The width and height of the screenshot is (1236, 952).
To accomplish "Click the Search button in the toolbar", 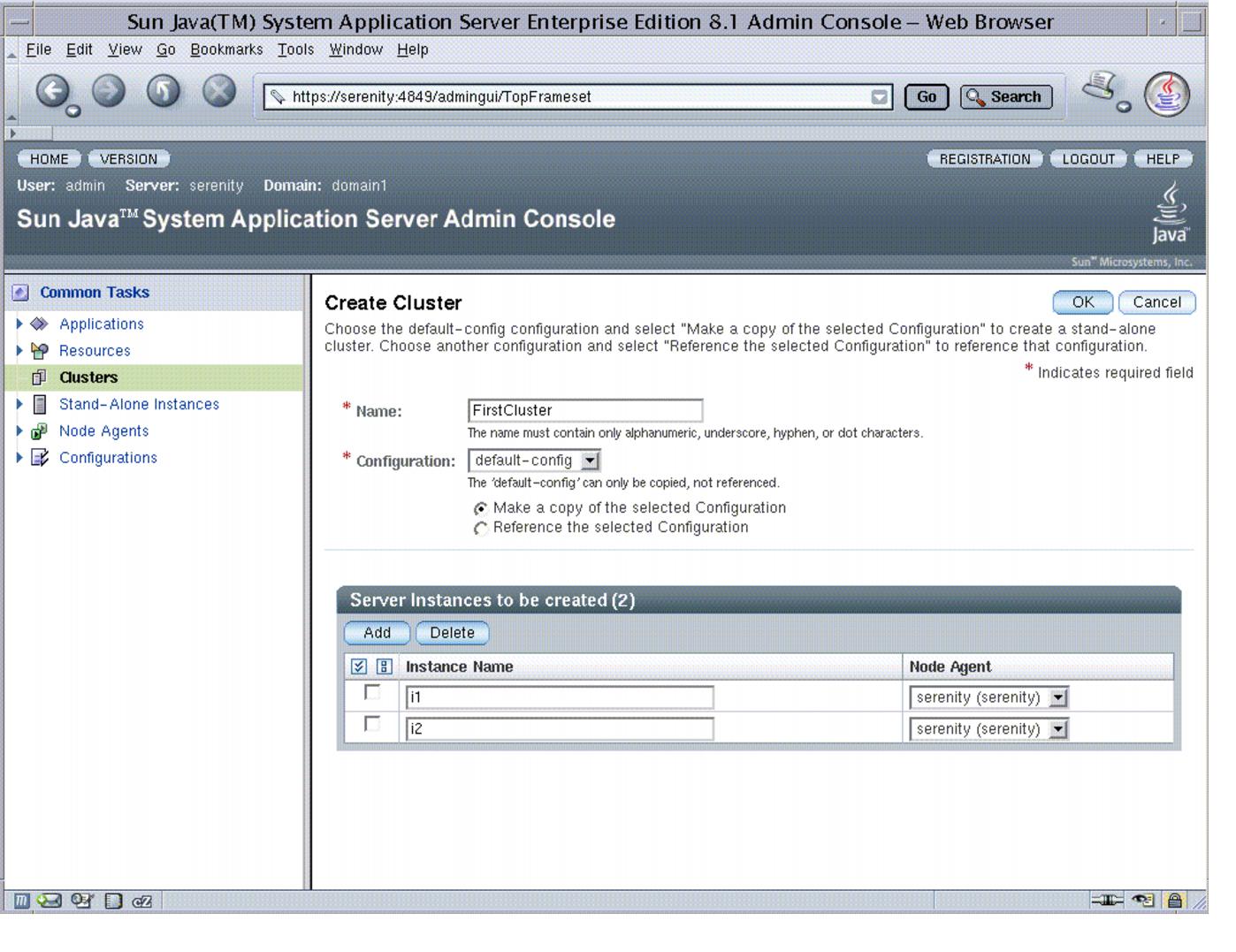I will [x=1006, y=97].
